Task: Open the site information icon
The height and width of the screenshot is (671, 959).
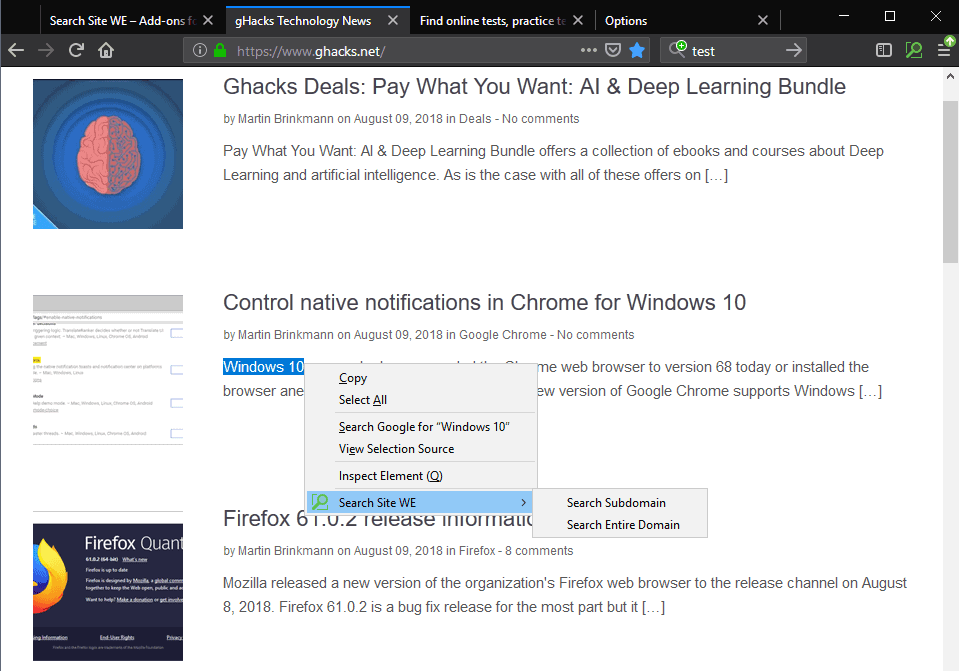Action: pyautogui.click(x=198, y=49)
